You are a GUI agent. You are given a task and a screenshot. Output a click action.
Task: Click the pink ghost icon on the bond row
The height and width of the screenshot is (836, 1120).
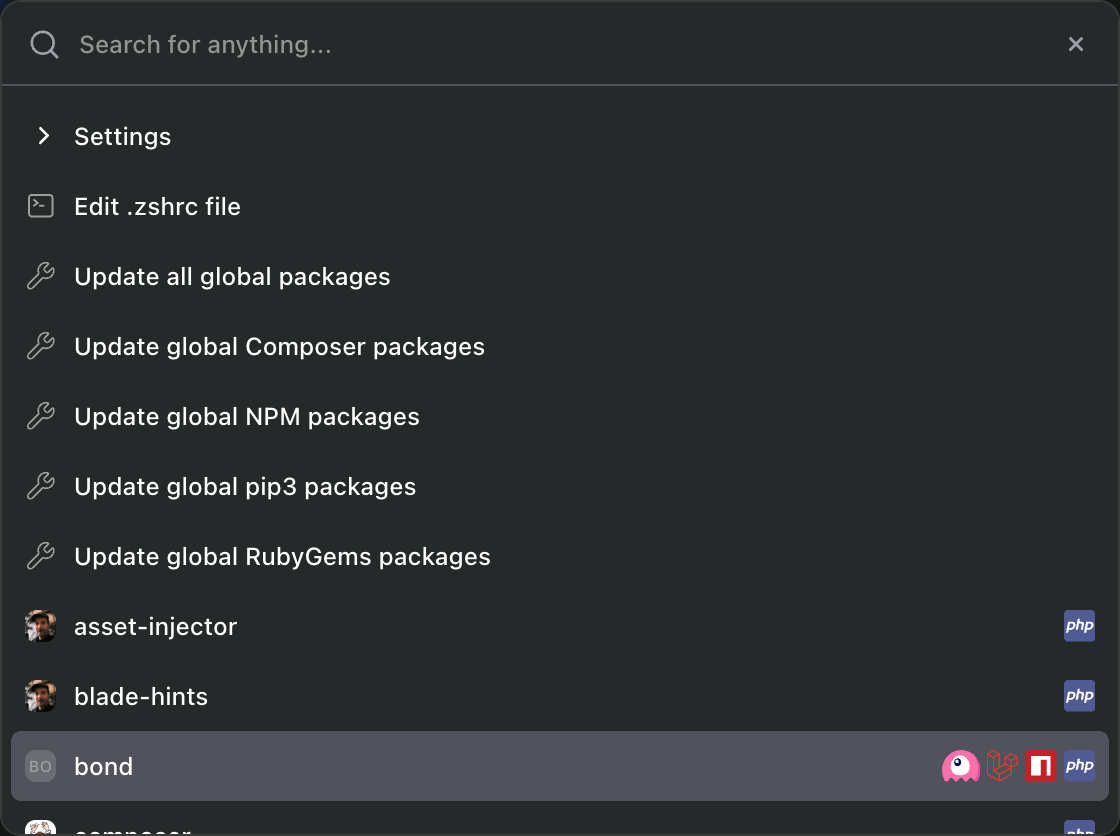tap(960, 766)
